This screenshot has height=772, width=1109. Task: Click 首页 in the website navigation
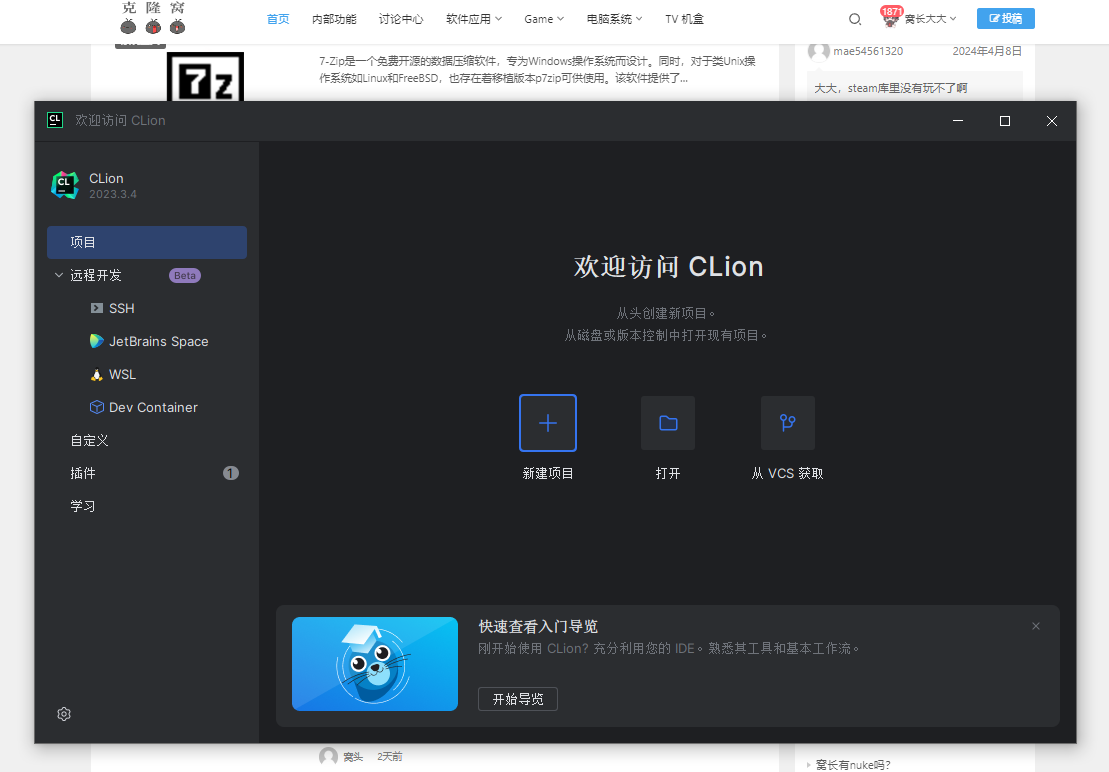(x=278, y=19)
